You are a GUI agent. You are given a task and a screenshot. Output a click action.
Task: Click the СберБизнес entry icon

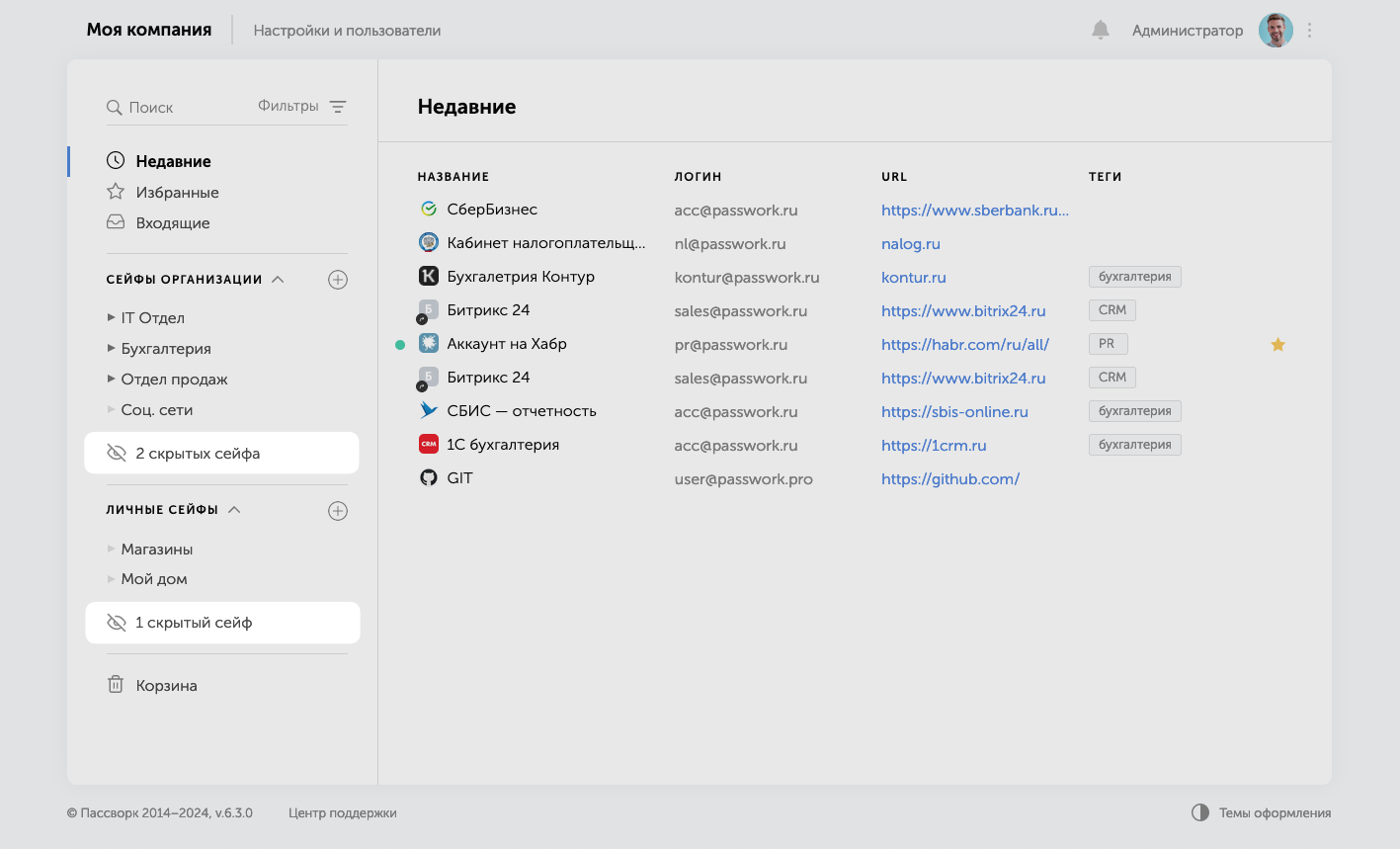click(x=428, y=210)
